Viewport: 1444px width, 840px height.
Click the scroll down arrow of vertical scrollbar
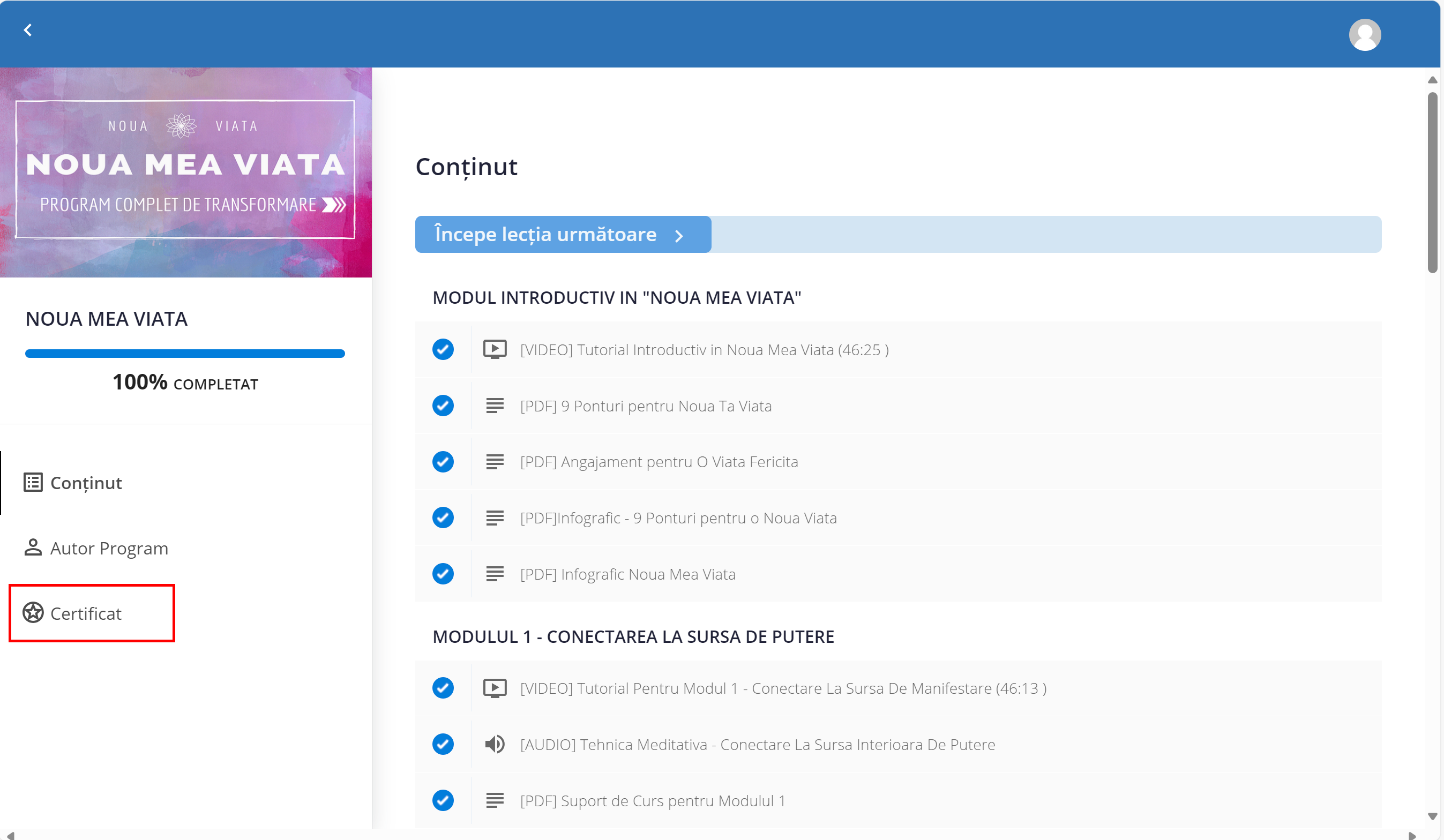(1432, 816)
